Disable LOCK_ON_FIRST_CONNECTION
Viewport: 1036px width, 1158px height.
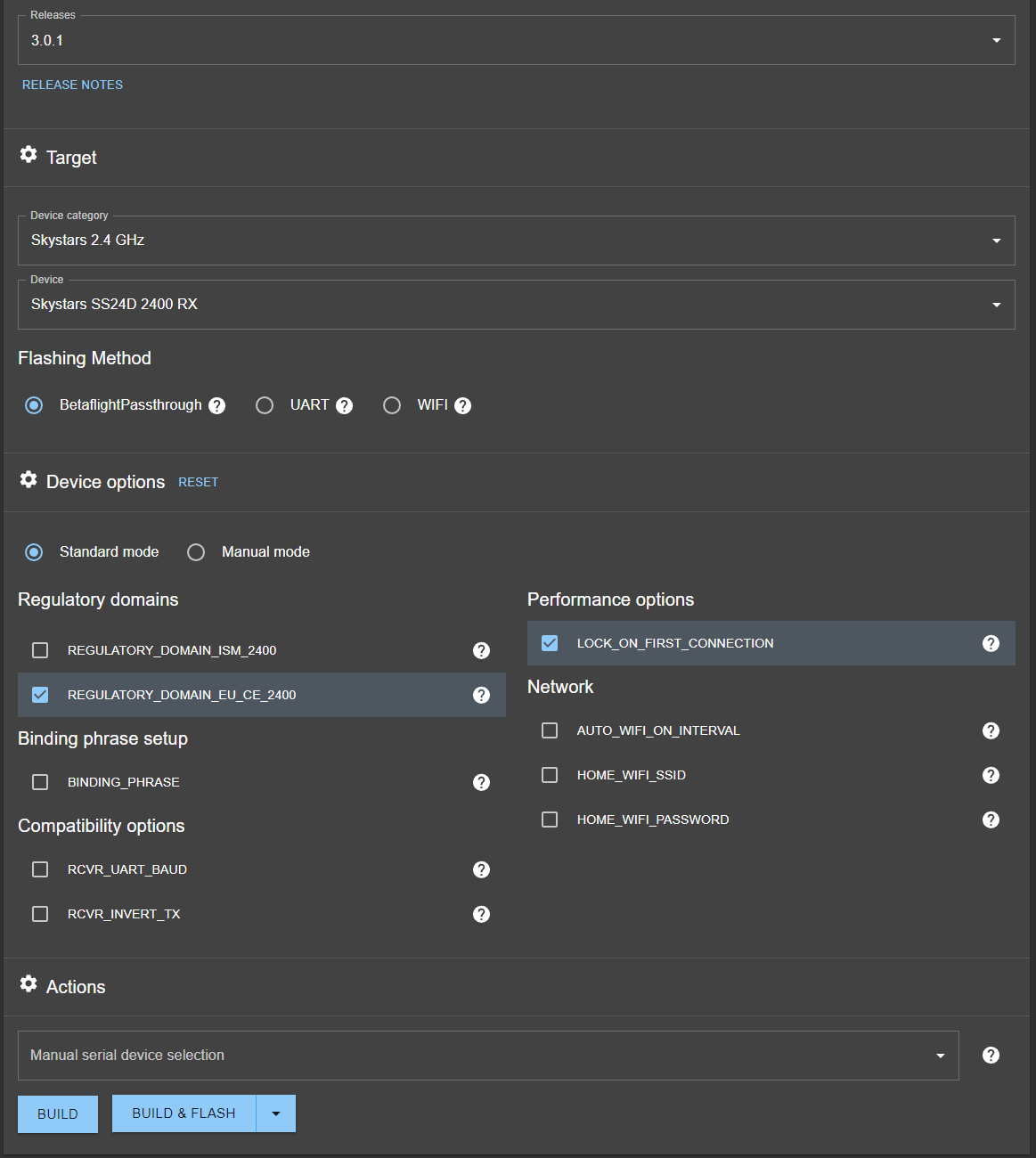tap(550, 642)
